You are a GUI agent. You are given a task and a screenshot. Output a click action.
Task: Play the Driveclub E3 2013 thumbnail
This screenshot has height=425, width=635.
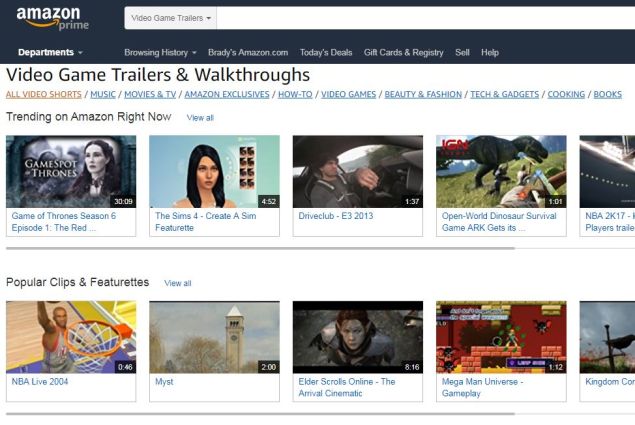click(x=358, y=172)
